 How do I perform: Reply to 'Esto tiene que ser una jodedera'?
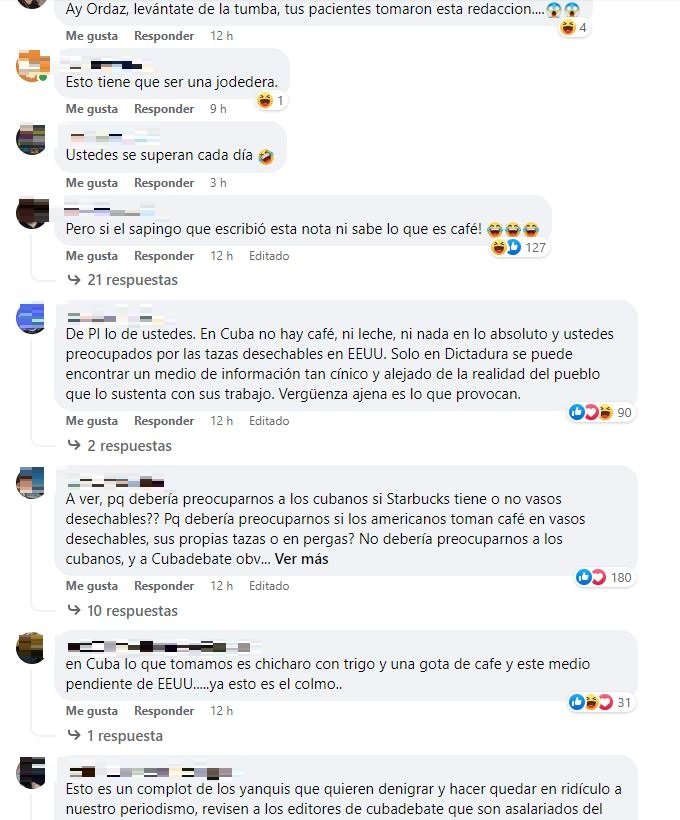[164, 109]
